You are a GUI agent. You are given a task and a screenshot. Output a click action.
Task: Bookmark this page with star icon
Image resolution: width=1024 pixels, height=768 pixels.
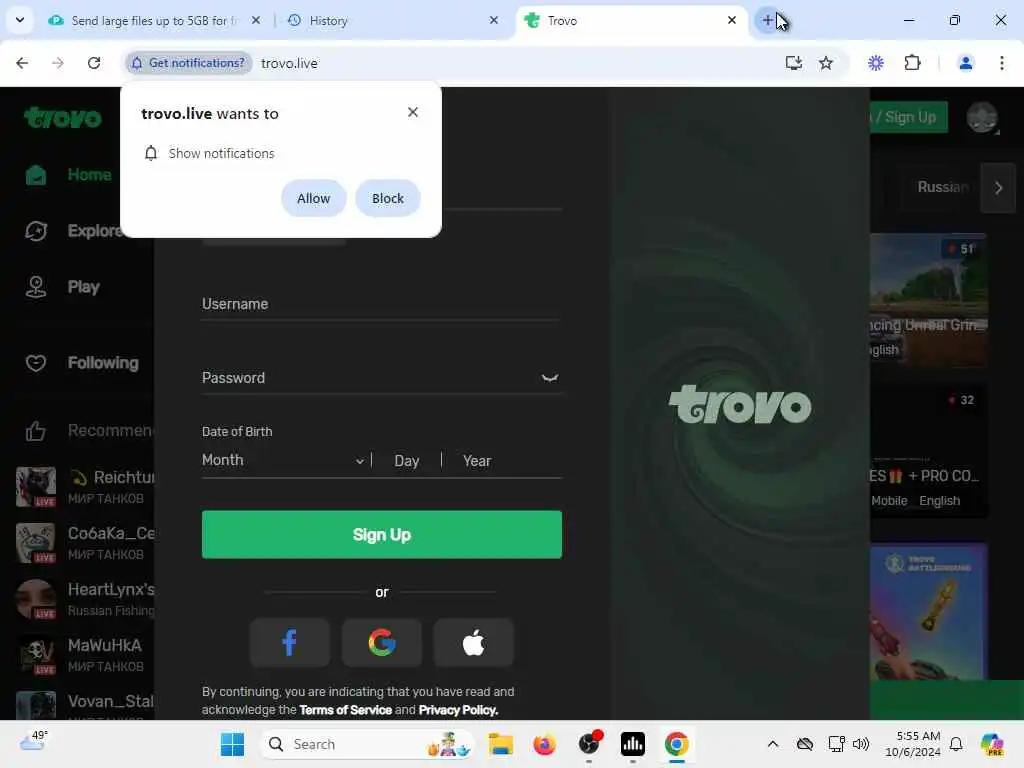(x=826, y=63)
